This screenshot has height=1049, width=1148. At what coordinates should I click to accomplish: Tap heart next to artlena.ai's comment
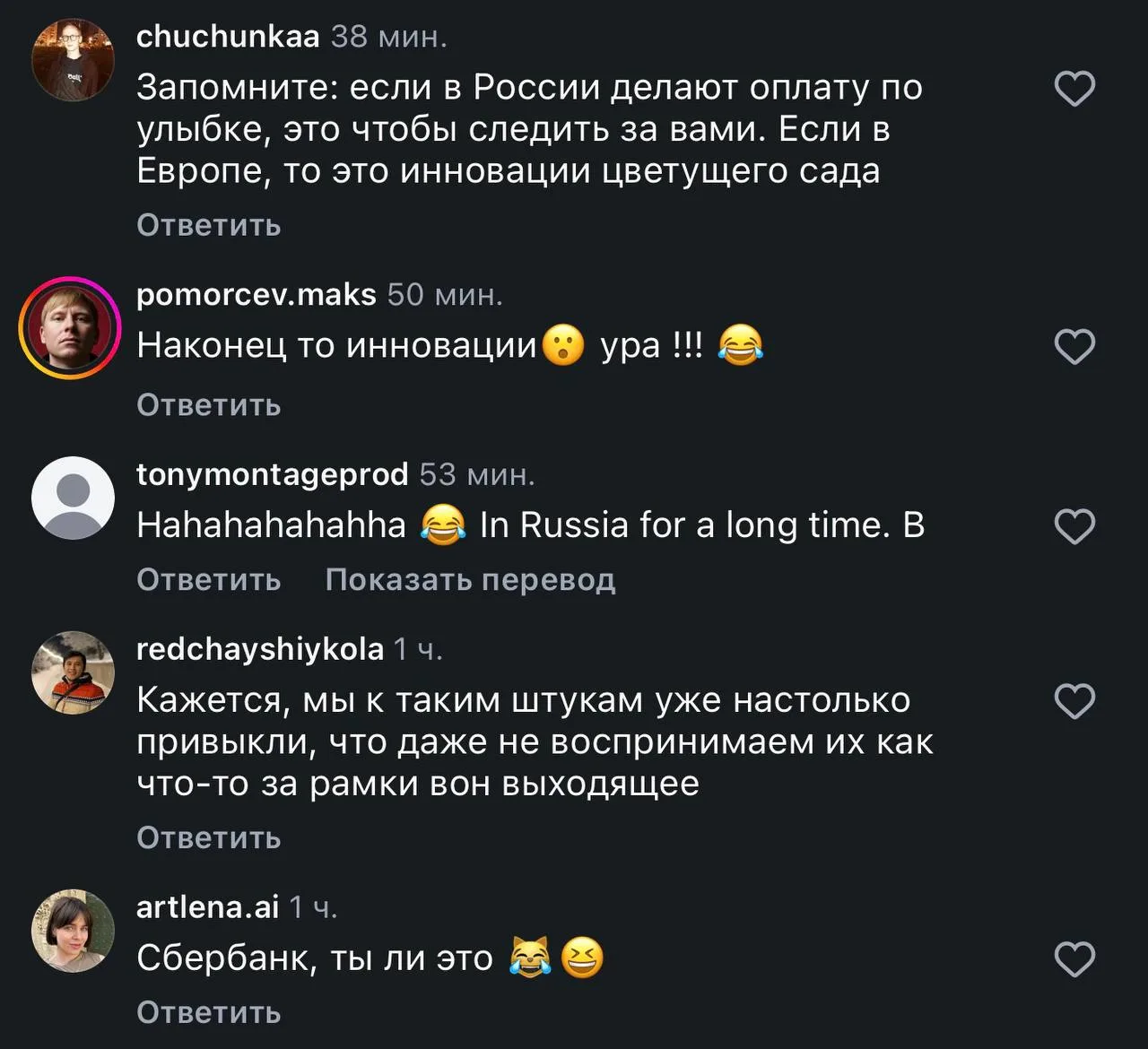tap(1074, 959)
